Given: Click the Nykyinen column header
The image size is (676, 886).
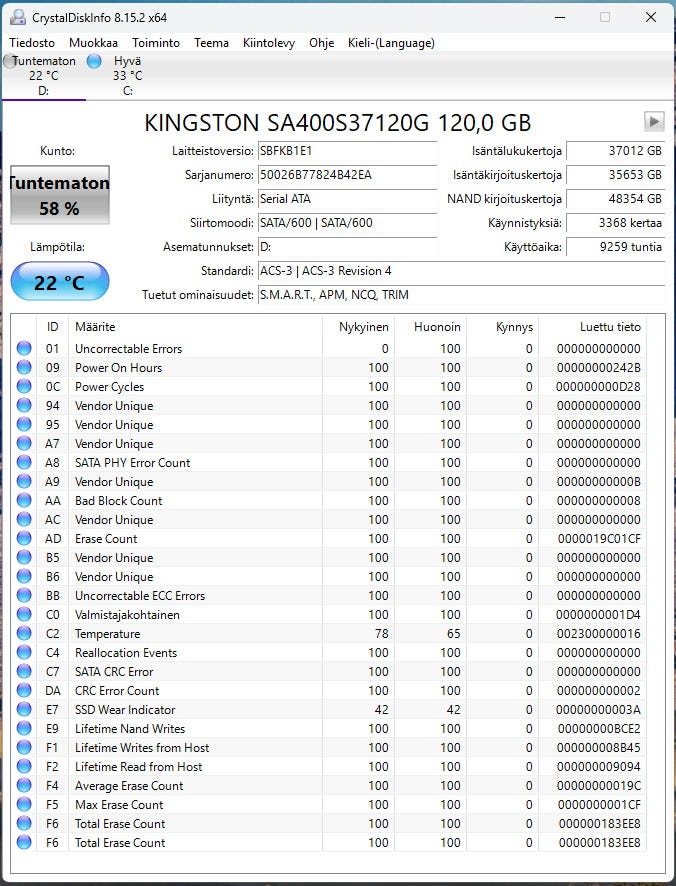Looking at the screenshot, I should (x=358, y=327).
